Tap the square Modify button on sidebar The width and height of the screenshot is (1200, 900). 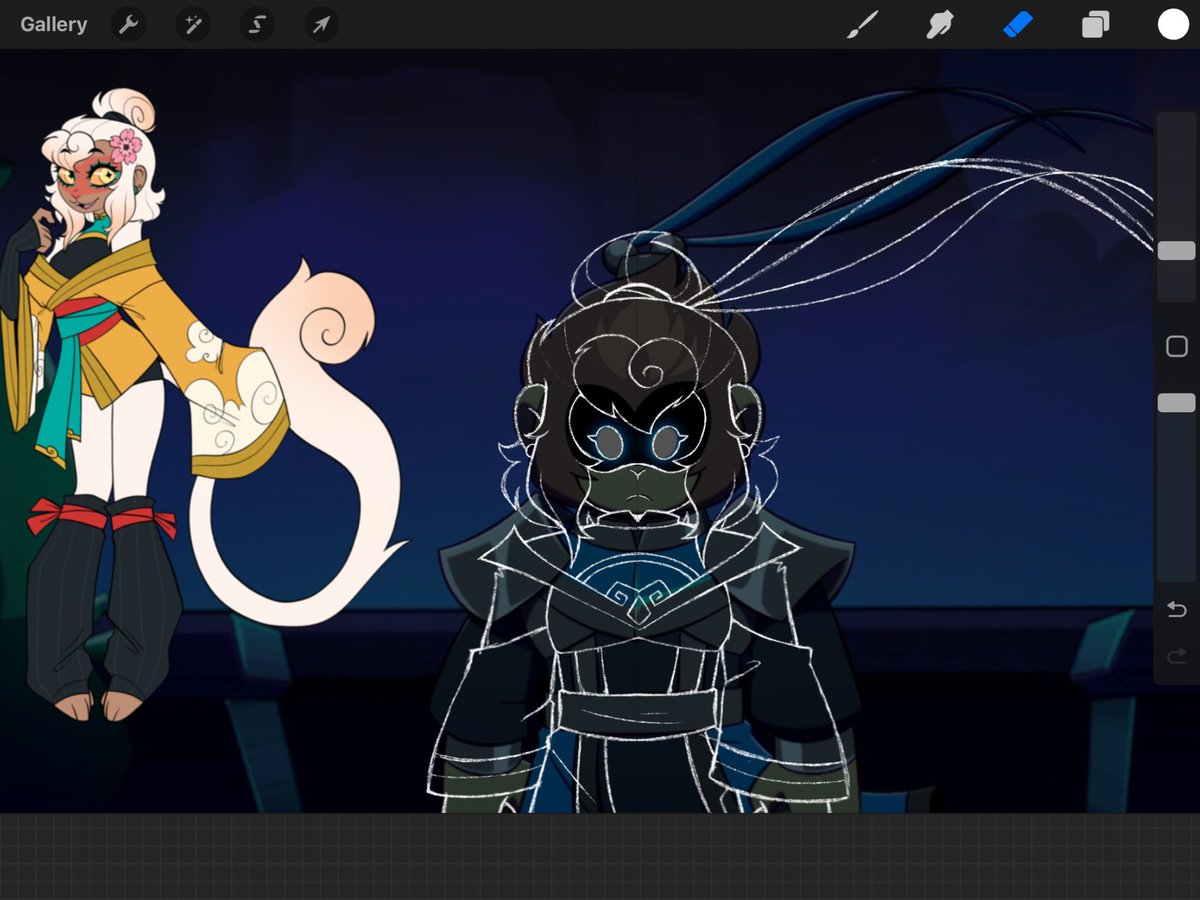pos(1177,346)
